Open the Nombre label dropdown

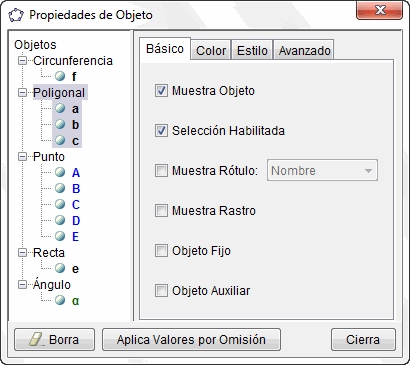[322, 170]
